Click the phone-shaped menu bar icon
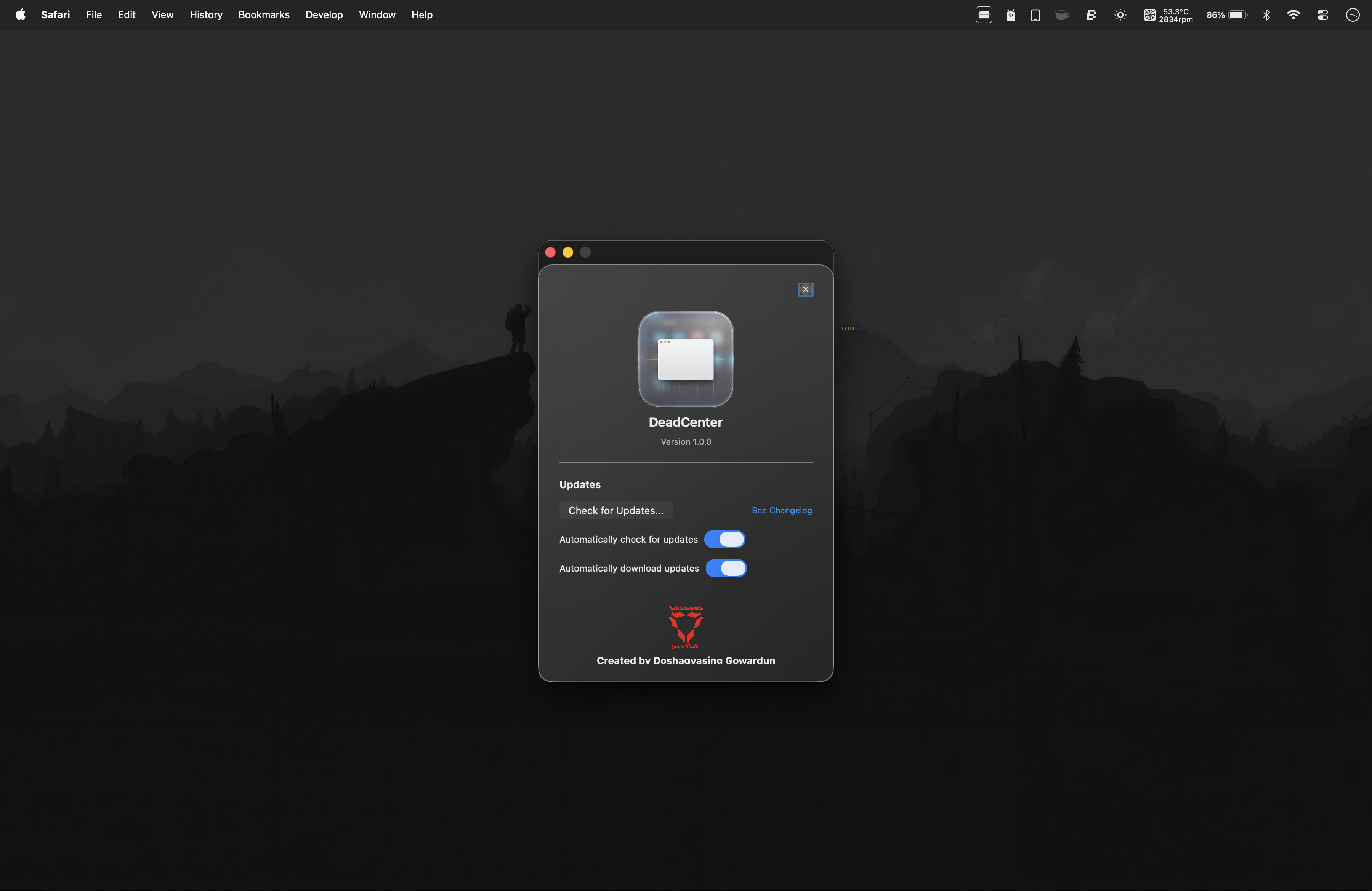The width and height of the screenshot is (1372, 891). click(x=1035, y=15)
